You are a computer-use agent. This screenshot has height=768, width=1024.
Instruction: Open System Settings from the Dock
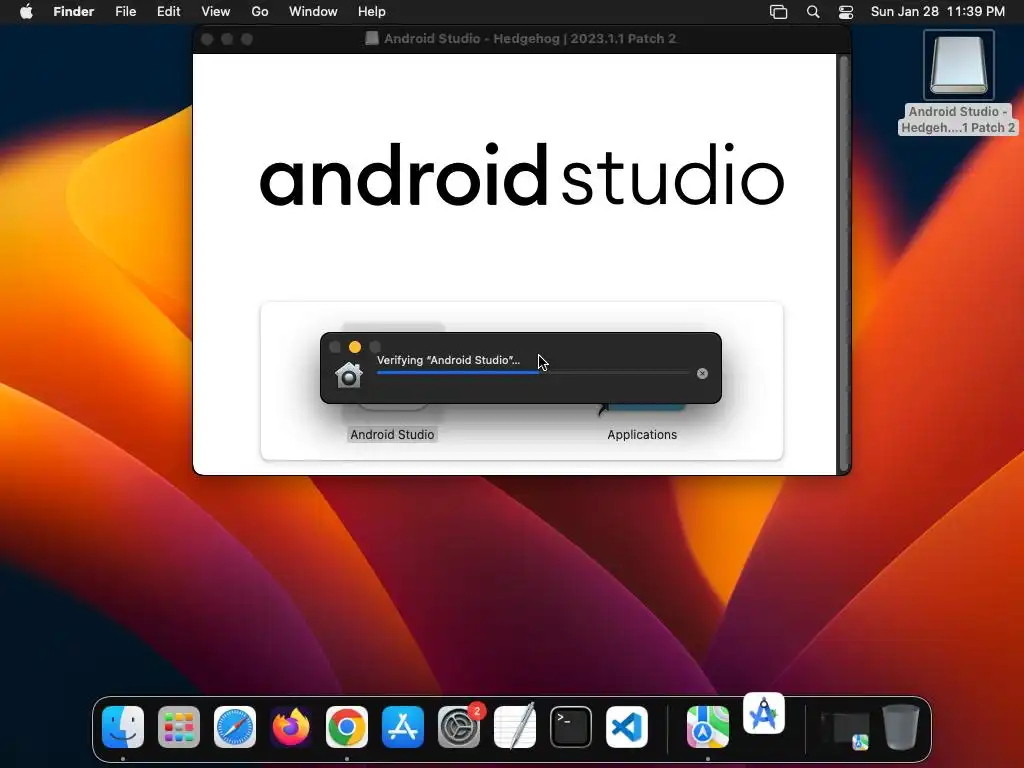[x=459, y=727]
